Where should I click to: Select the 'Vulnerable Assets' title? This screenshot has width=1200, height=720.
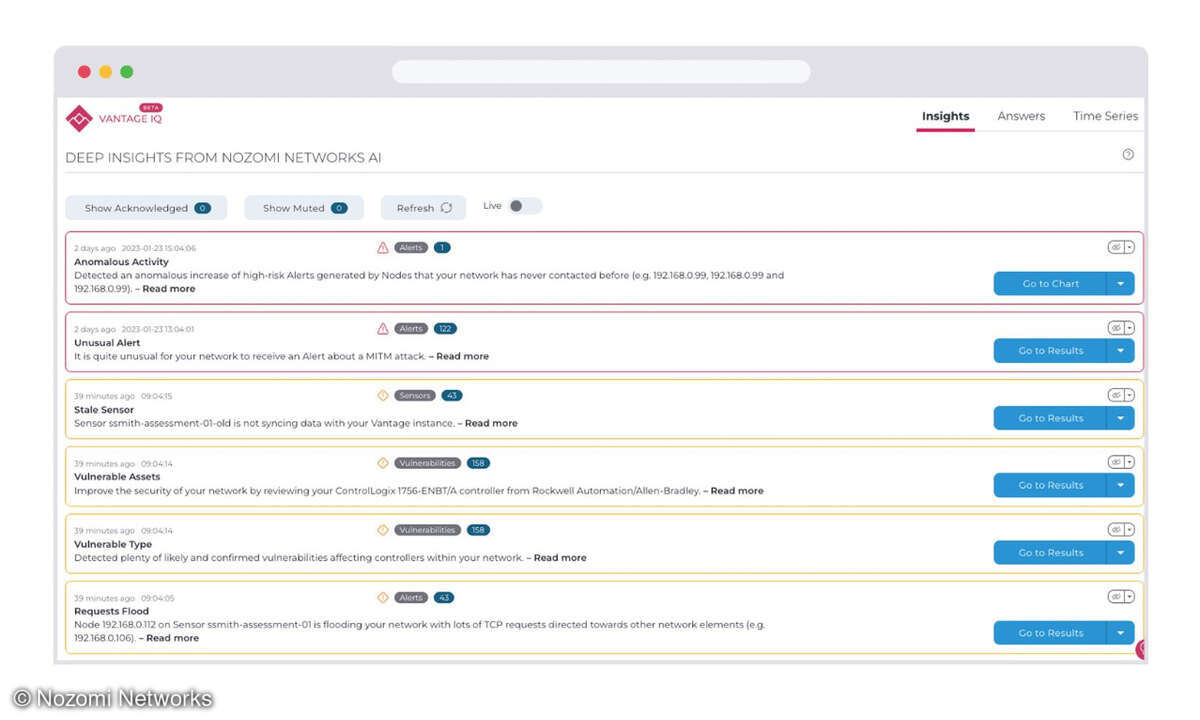point(117,477)
